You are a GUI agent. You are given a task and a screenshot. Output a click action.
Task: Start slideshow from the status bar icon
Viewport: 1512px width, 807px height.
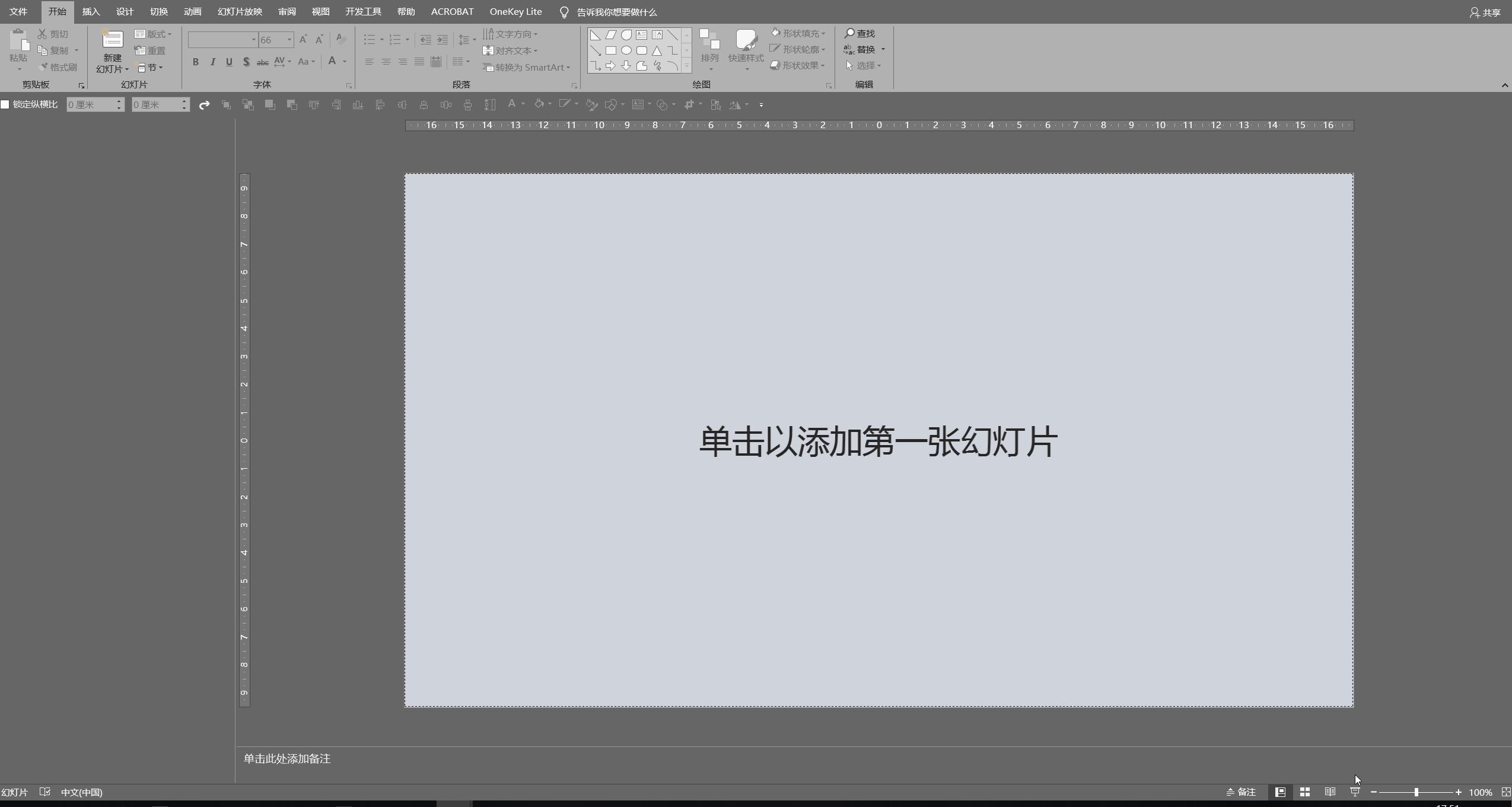coord(1355,792)
